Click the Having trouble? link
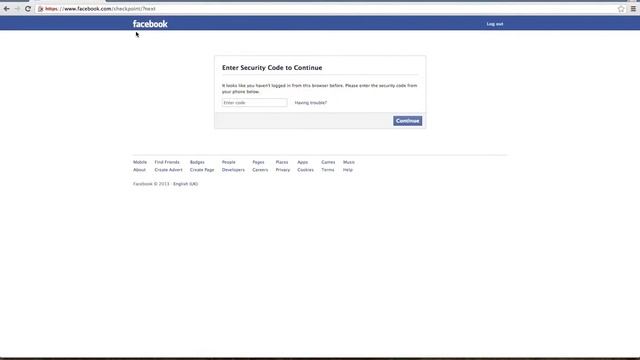This screenshot has height=360, width=640. click(311, 103)
